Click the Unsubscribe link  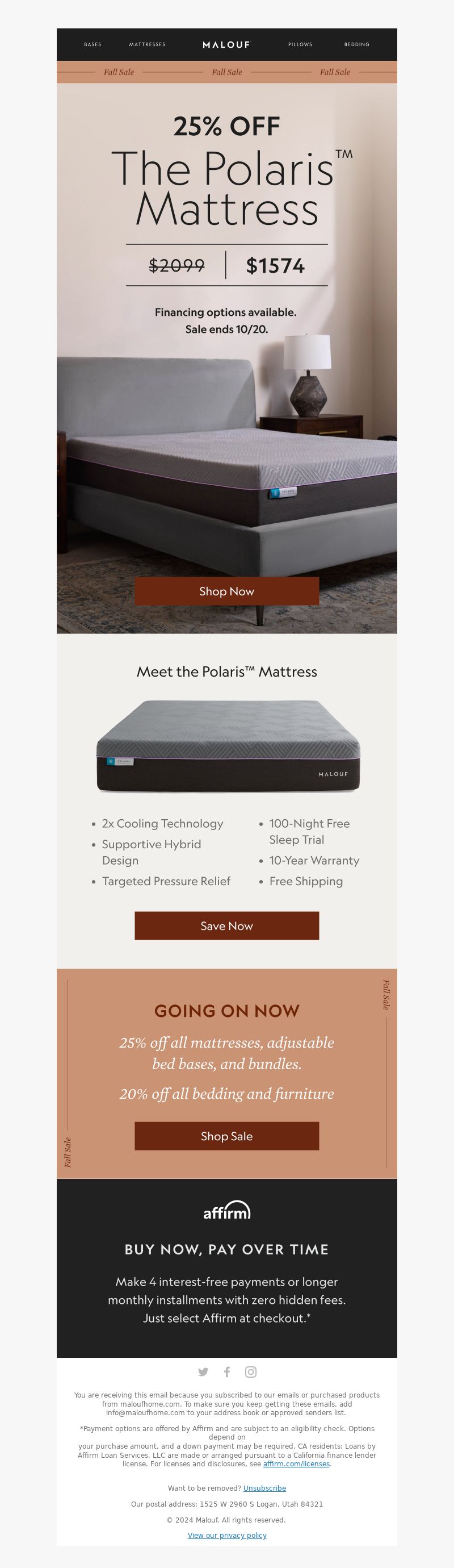point(264,1488)
